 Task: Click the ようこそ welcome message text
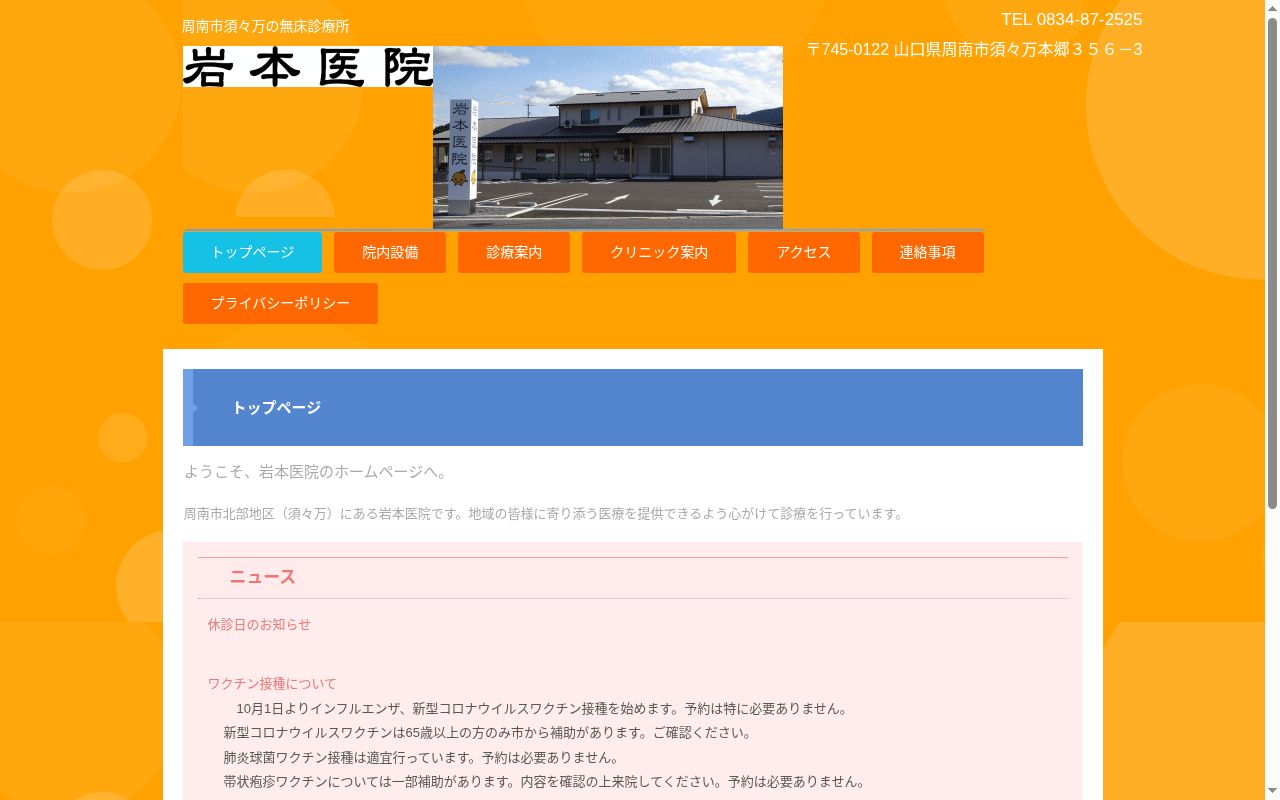pyautogui.click(x=318, y=472)
